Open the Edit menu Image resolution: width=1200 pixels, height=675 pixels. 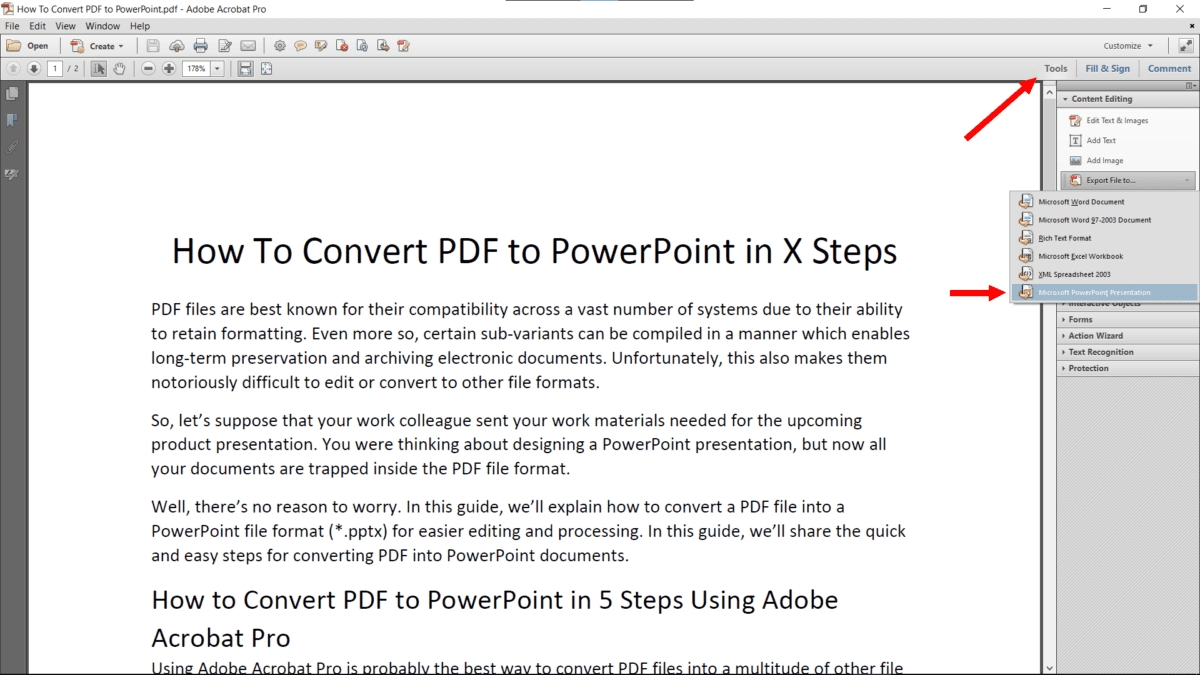(38, 26)
